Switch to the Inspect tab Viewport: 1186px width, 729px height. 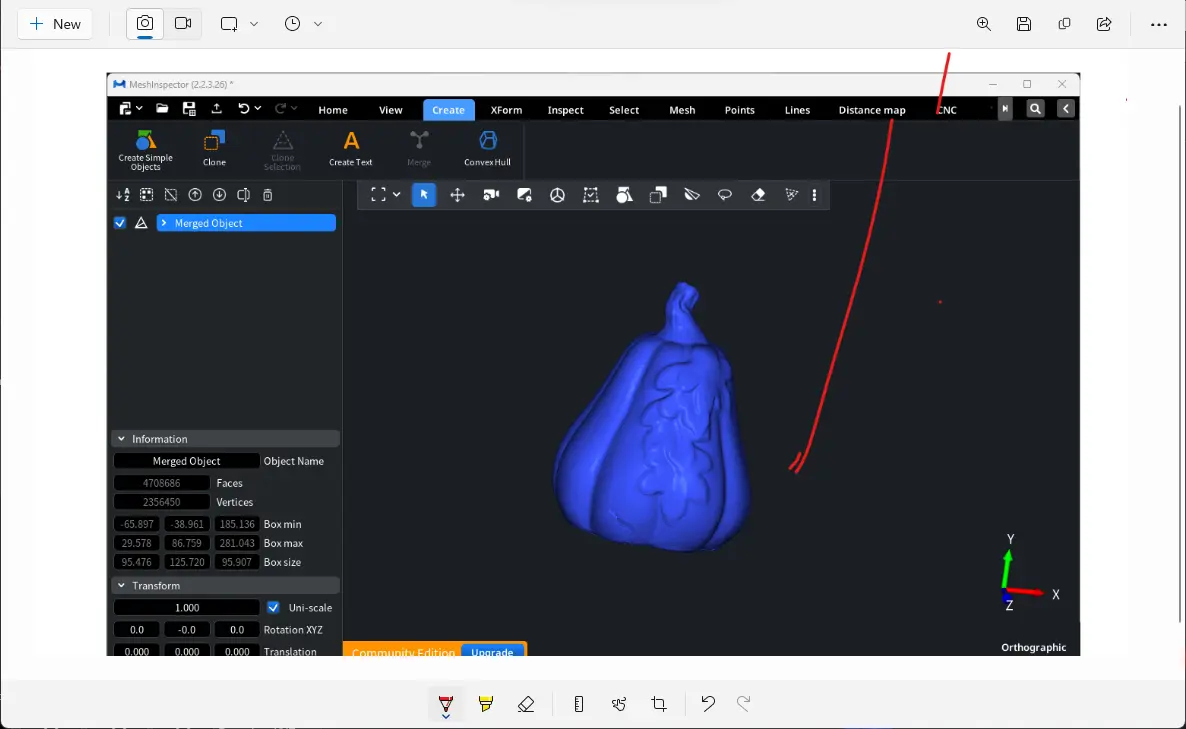tap(566, 110)
